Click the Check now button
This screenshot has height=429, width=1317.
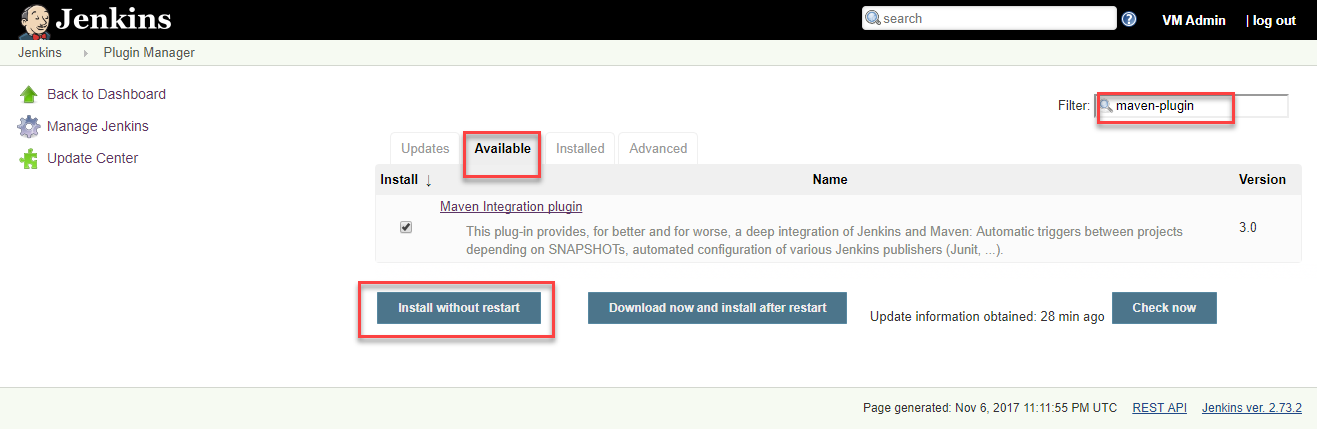(x=1164, y=308)
